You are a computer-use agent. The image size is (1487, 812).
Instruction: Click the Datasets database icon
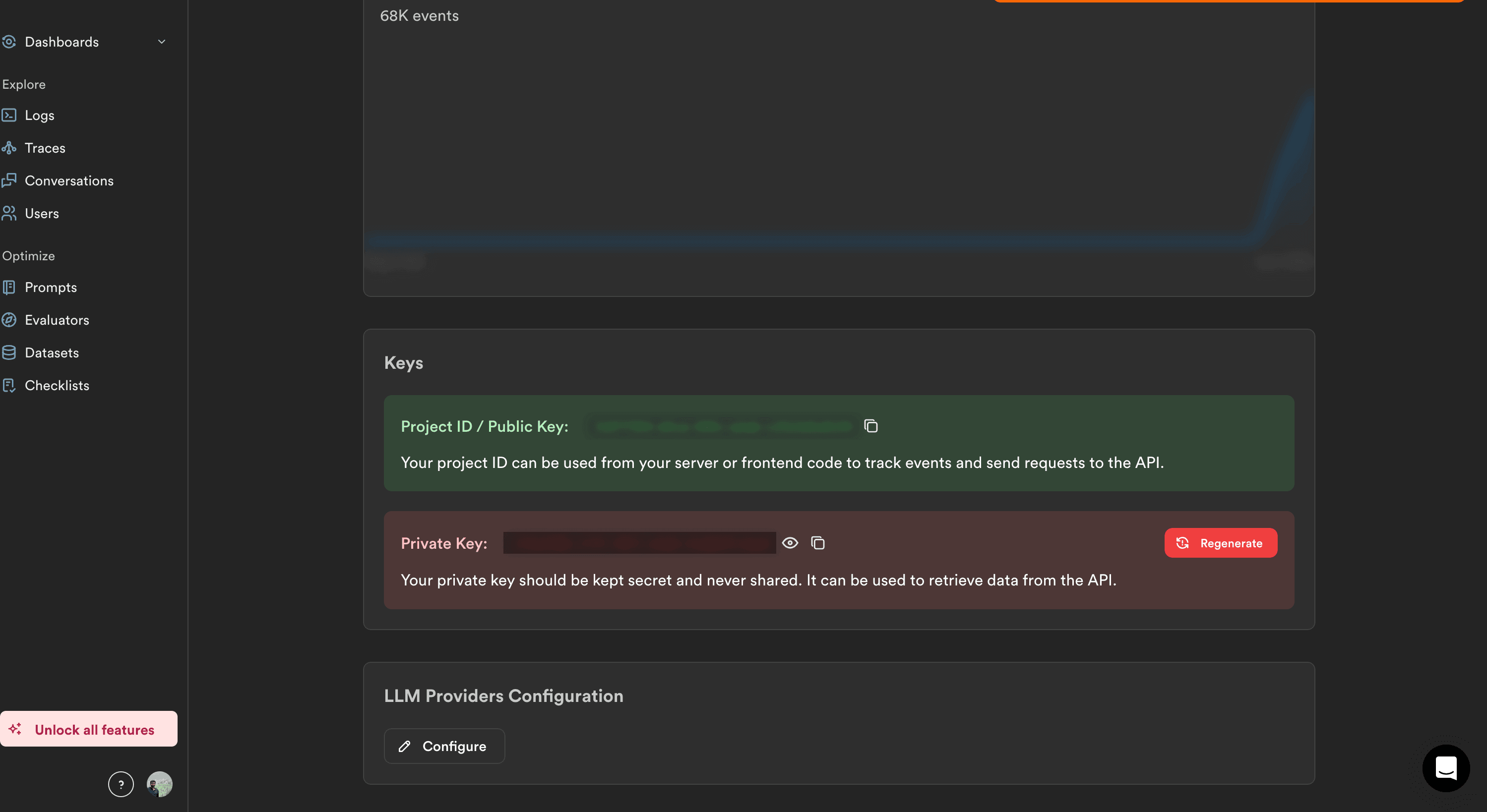pos(8,352)
